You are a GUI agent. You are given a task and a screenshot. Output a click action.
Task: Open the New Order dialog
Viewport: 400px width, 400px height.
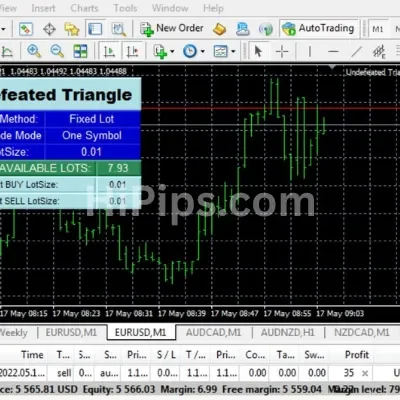(x=172, y=29)
